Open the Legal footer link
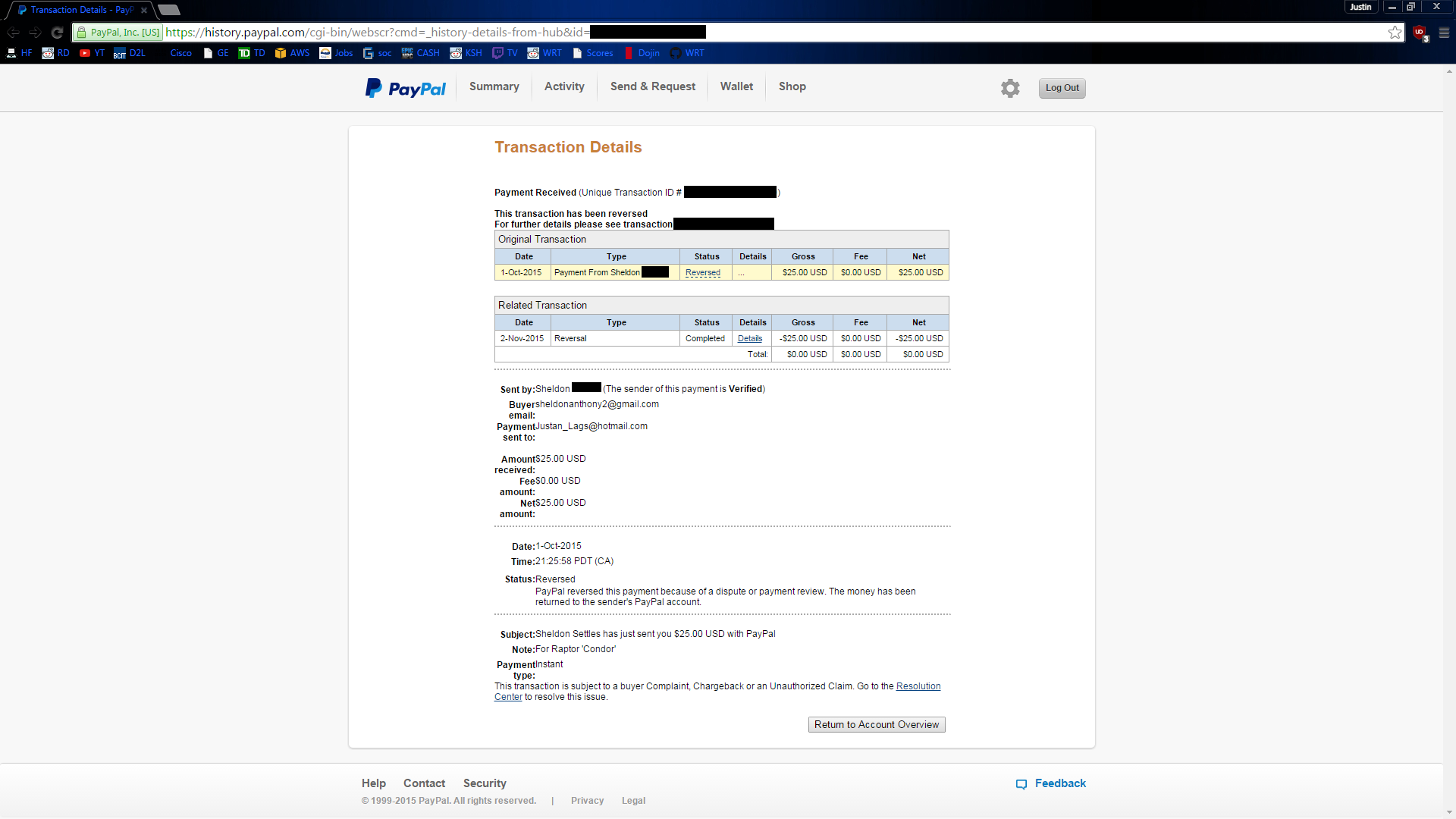The image size is (1456, 819). pyautogui.click(x=633, y=801)
